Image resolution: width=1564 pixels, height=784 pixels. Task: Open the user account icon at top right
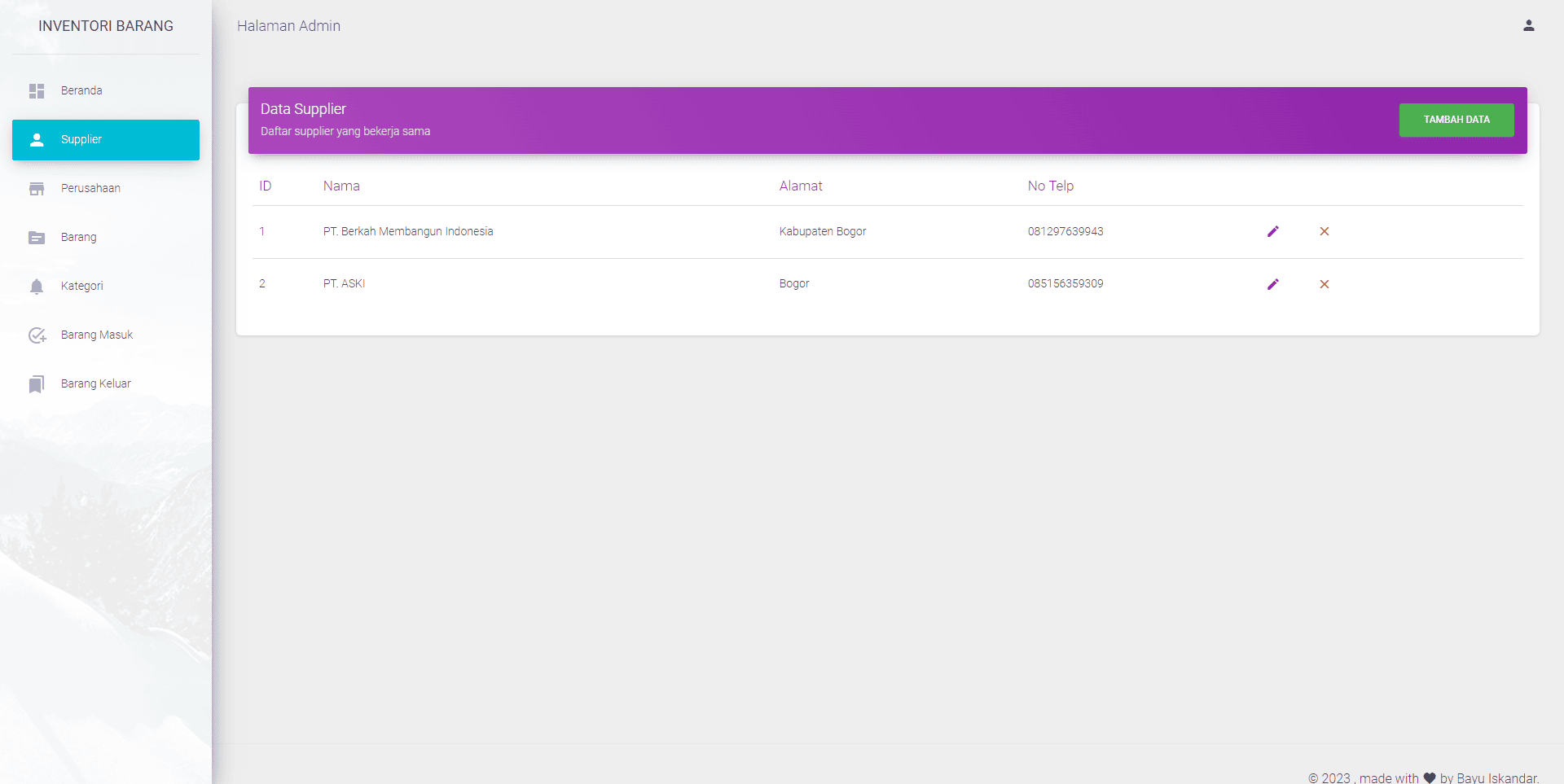pos(1529,26)
